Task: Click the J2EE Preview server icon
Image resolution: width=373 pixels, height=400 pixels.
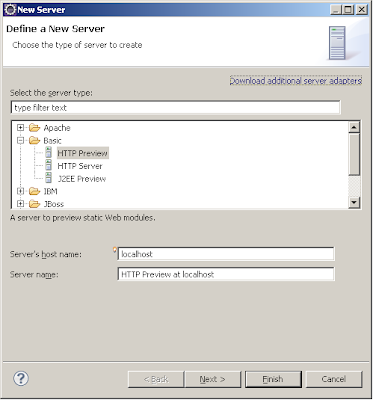Action: pyautogui.click(x=49, y=178)
